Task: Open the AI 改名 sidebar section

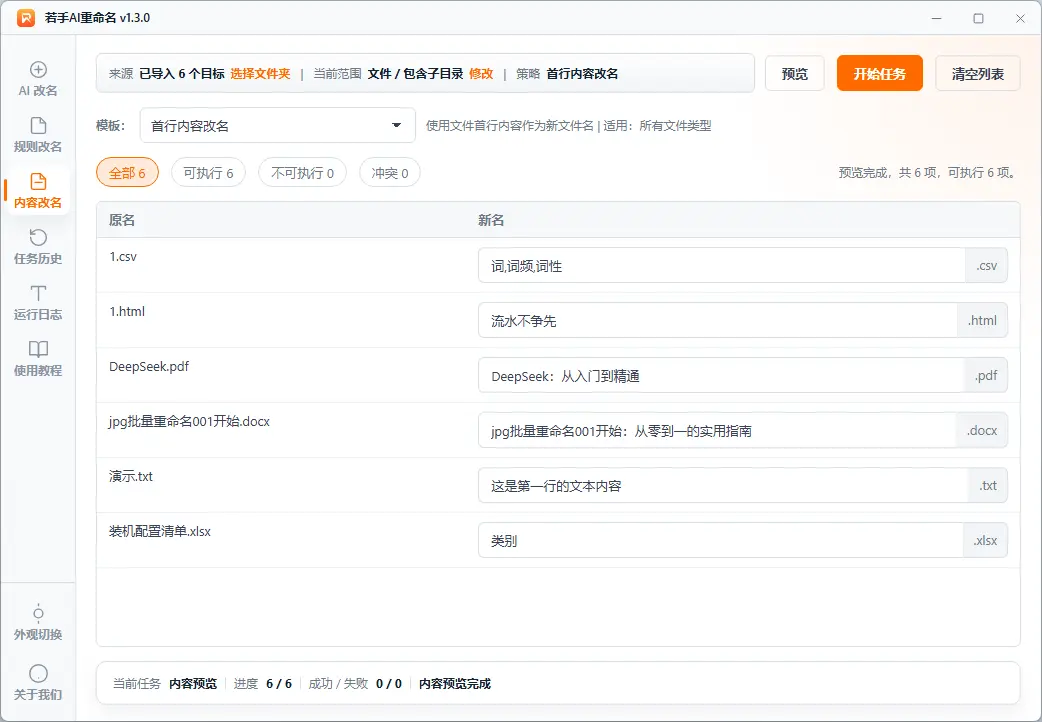Action: [x=38, y=80]
